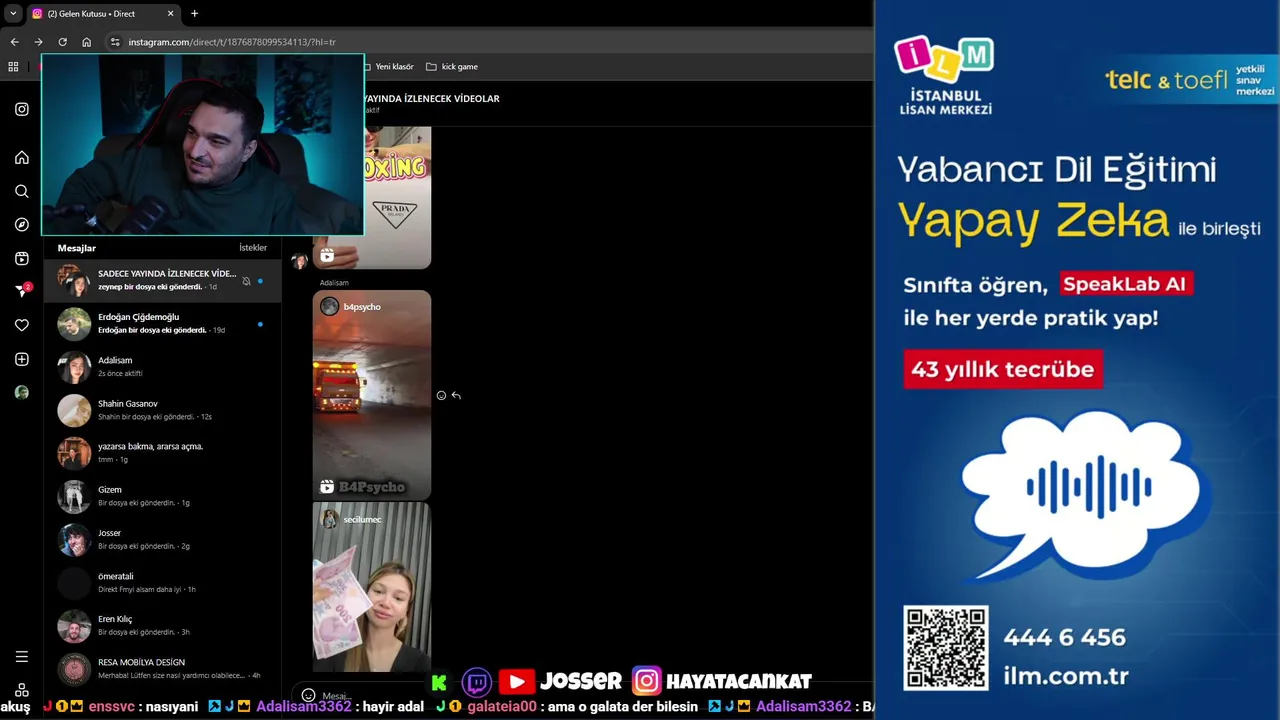Click 'Shahin bir dosya eki gönderdi.' preview
The width and height of the screenshot is (1280, 720).
[146, 416]
